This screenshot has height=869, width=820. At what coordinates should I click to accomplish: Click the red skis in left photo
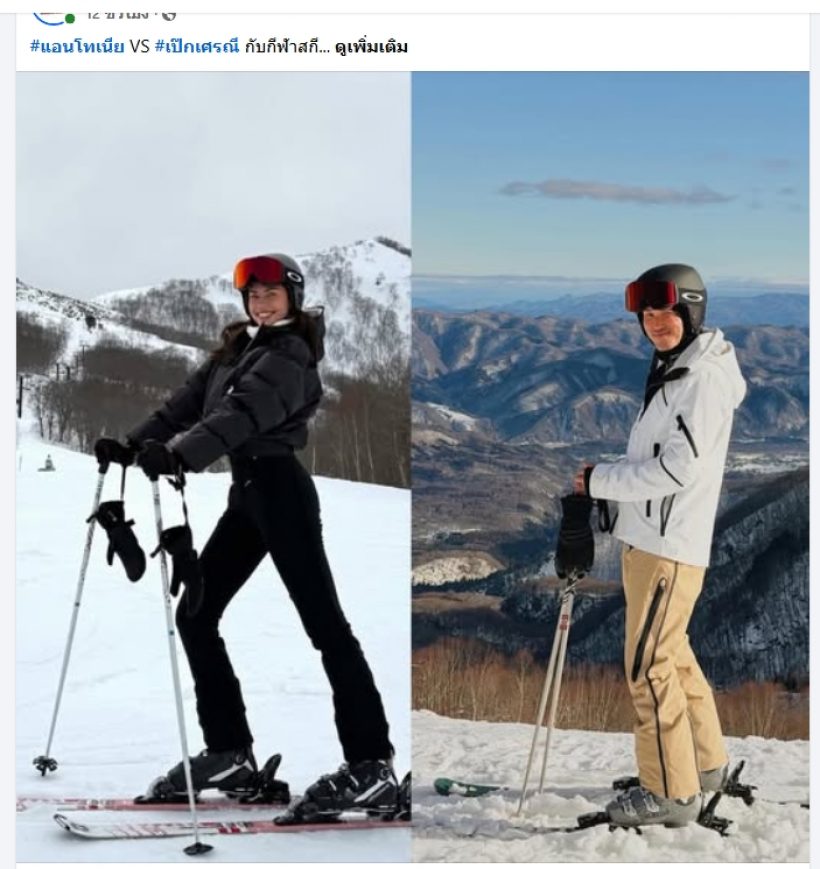[211, 819]
